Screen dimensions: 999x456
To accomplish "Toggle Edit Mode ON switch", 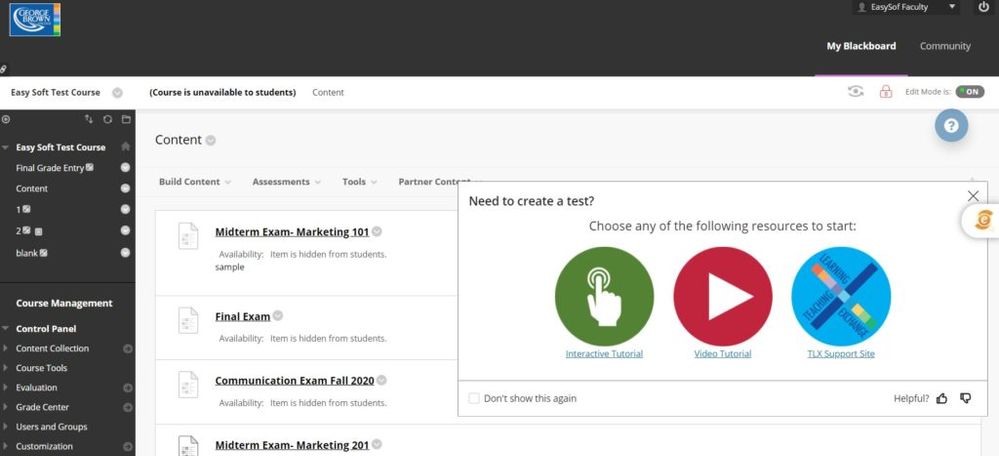I will (x=970, y=92).
